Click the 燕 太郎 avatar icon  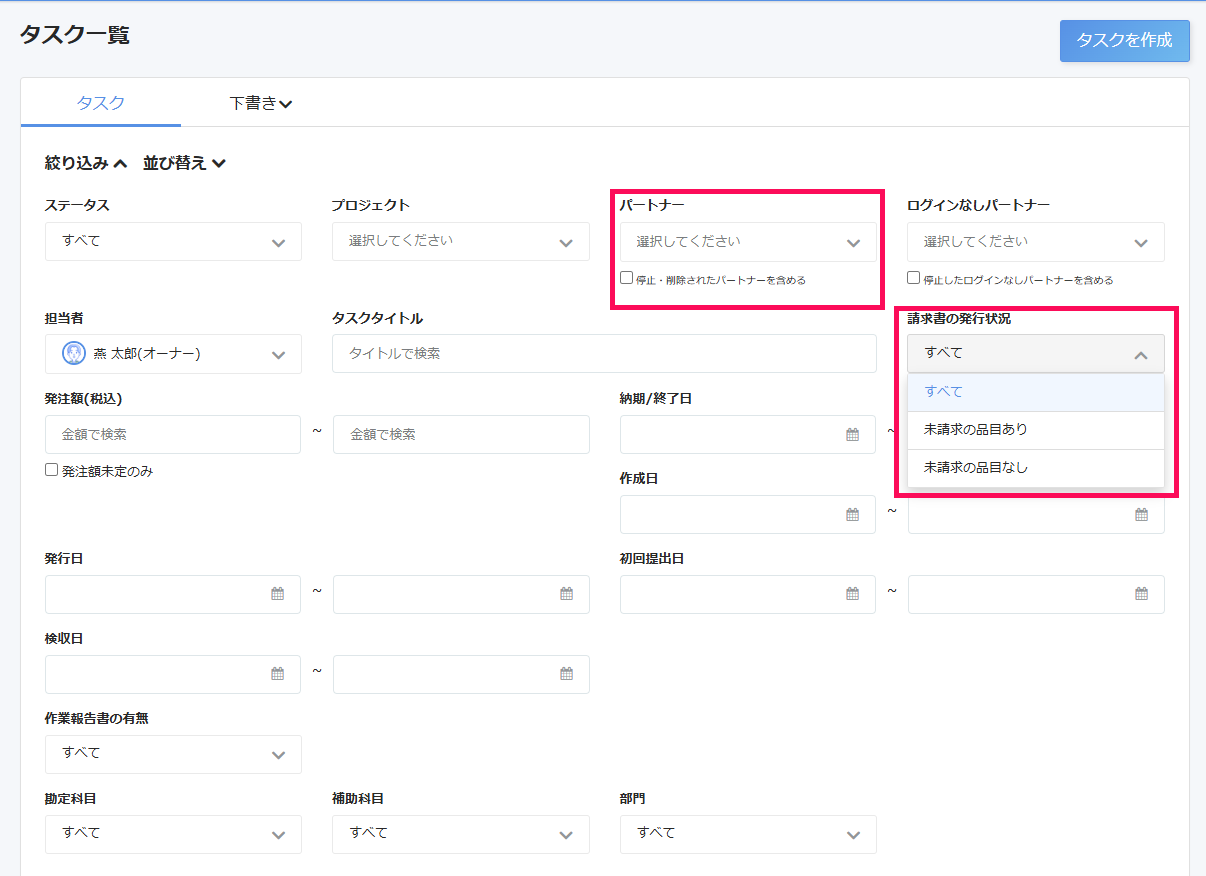point(74,353)
